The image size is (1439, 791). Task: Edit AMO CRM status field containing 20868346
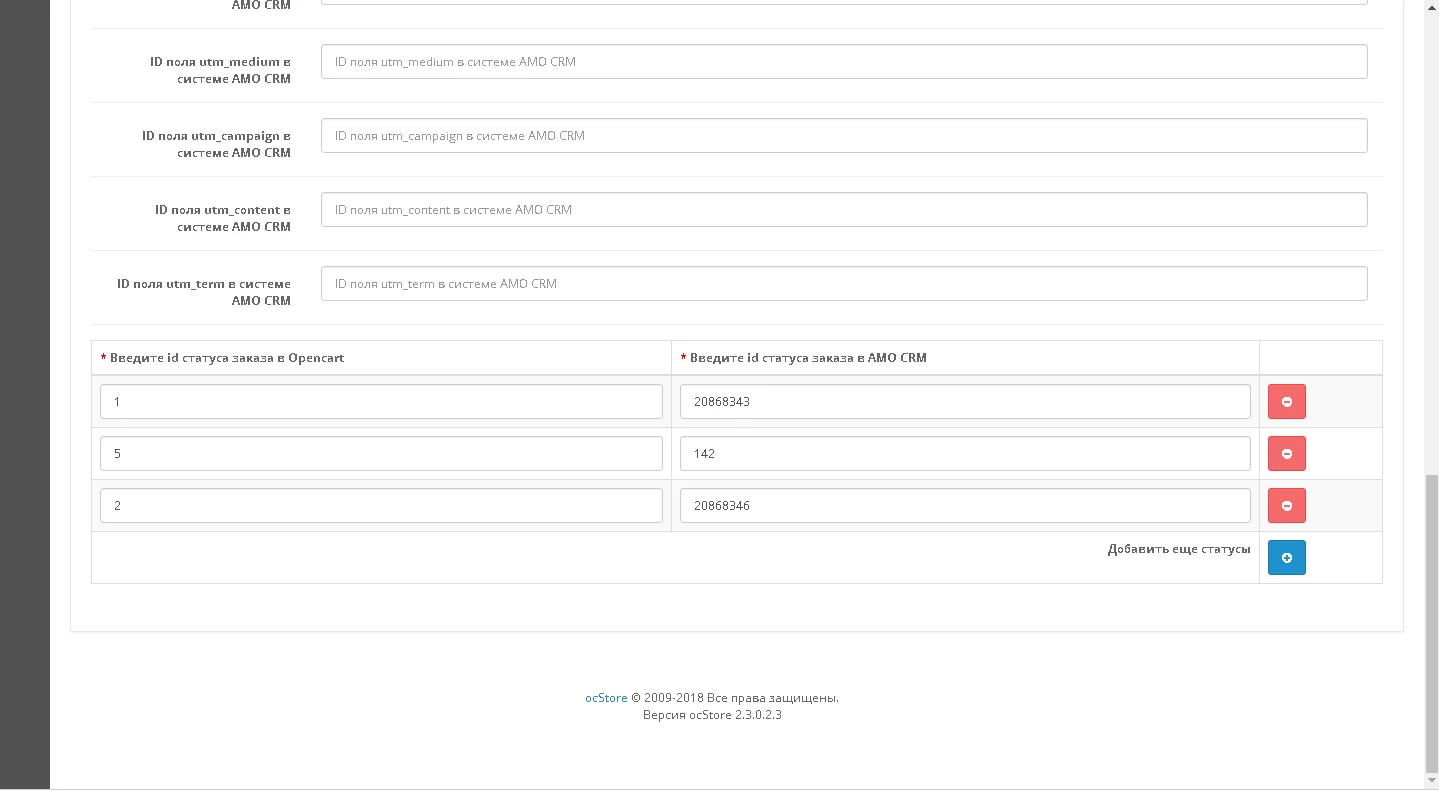point(965,505)
